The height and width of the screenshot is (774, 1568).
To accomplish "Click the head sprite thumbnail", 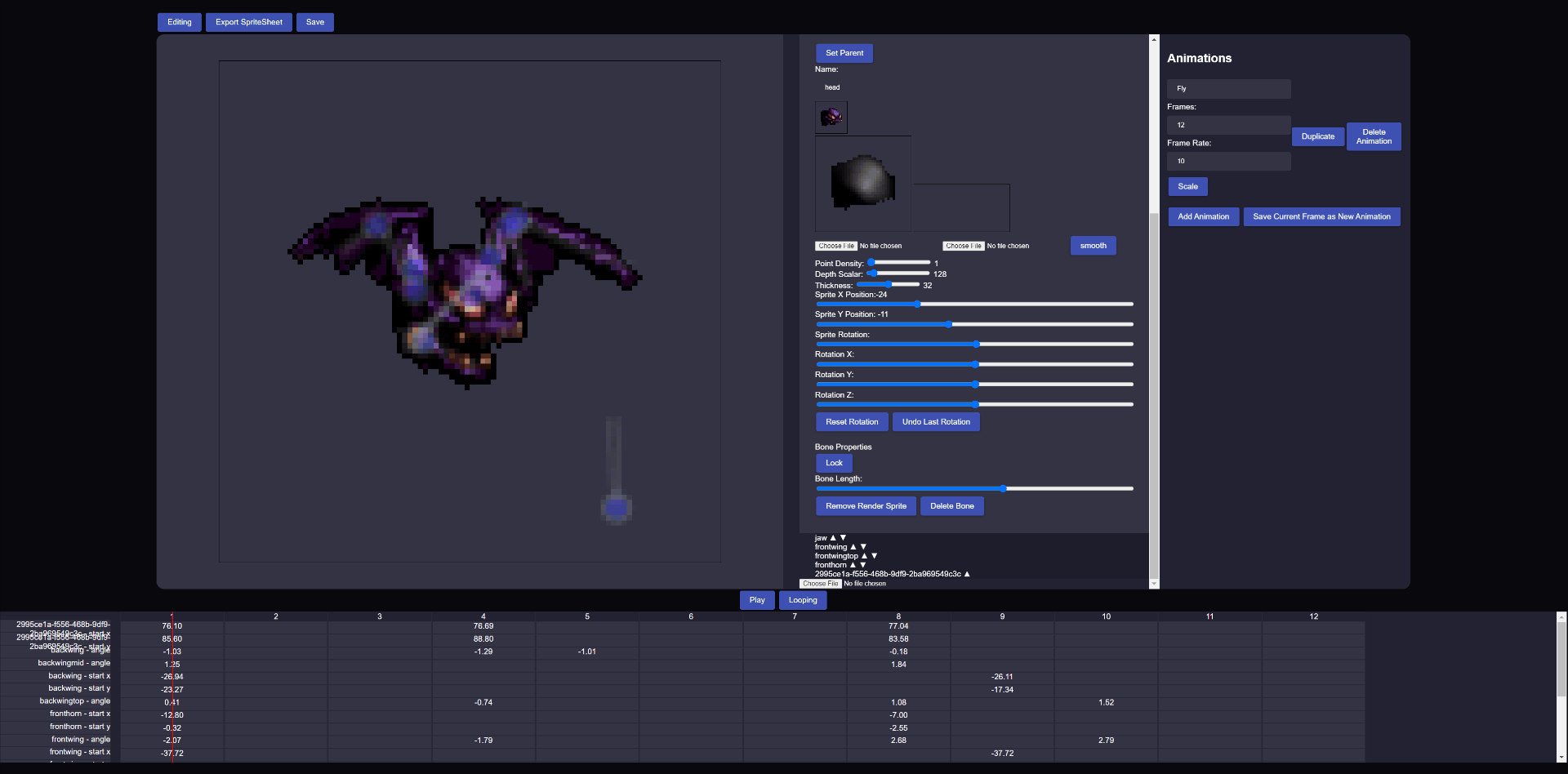I will [x=831, y=118].
